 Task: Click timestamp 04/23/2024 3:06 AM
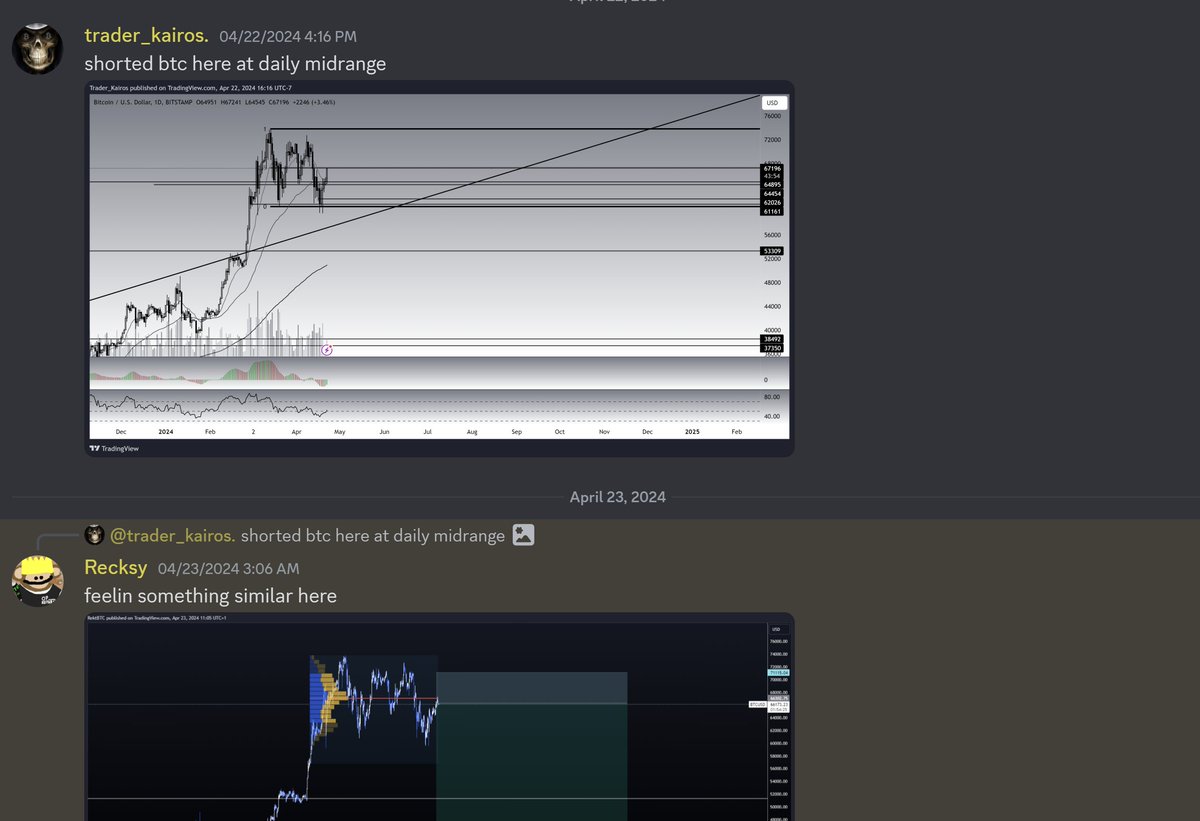228,569
